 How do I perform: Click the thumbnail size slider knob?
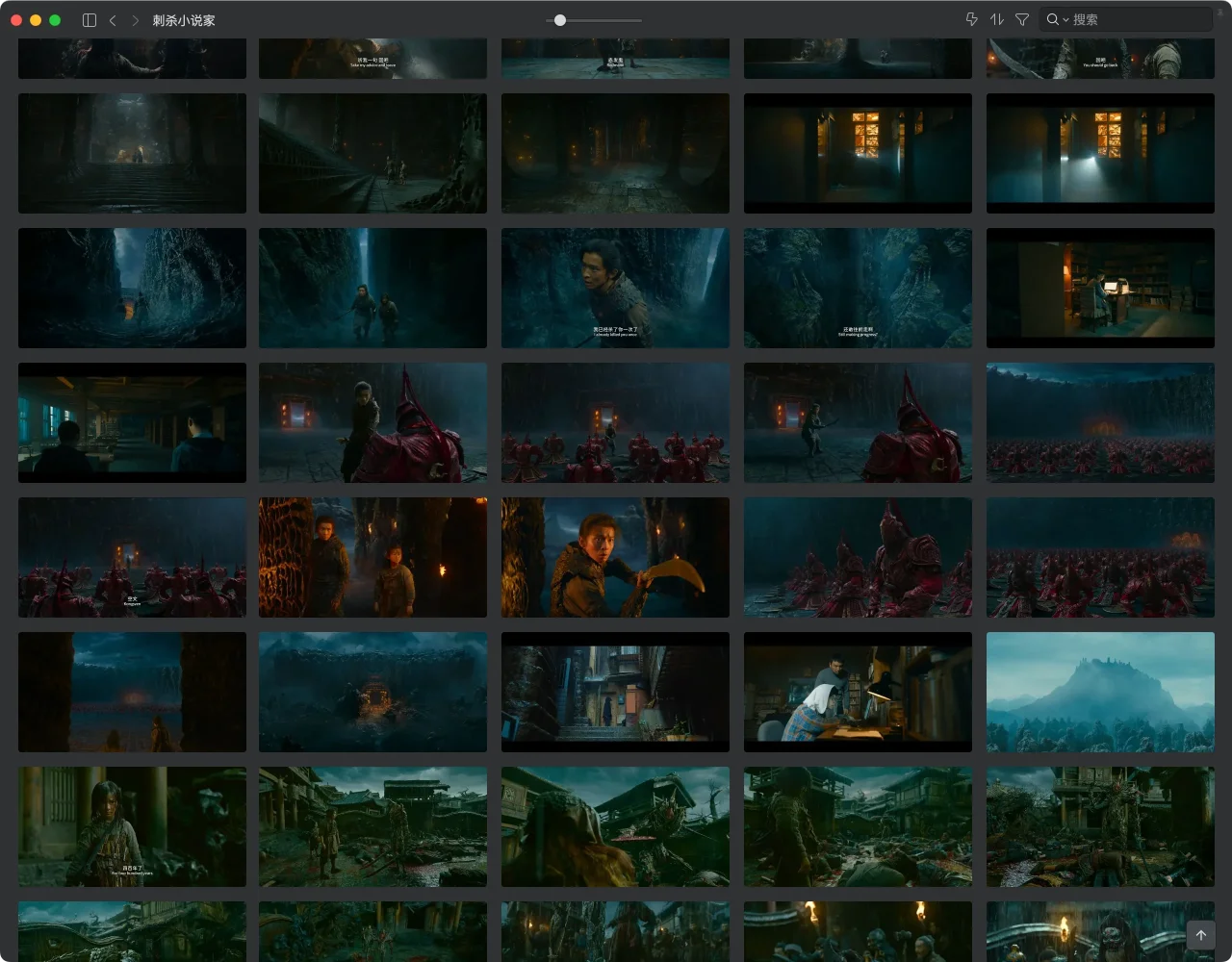pyautogui.click(x=560, y=20)
